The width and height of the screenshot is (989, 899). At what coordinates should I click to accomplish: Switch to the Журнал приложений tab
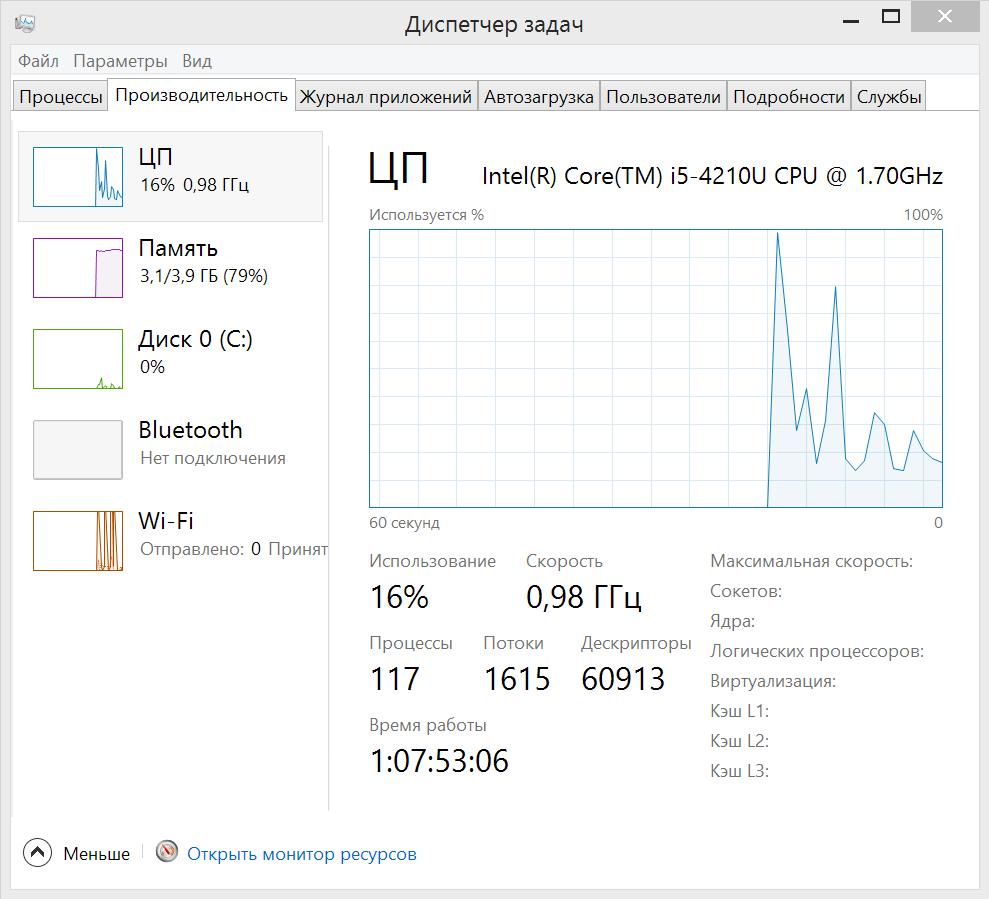(x=386, y=97)
